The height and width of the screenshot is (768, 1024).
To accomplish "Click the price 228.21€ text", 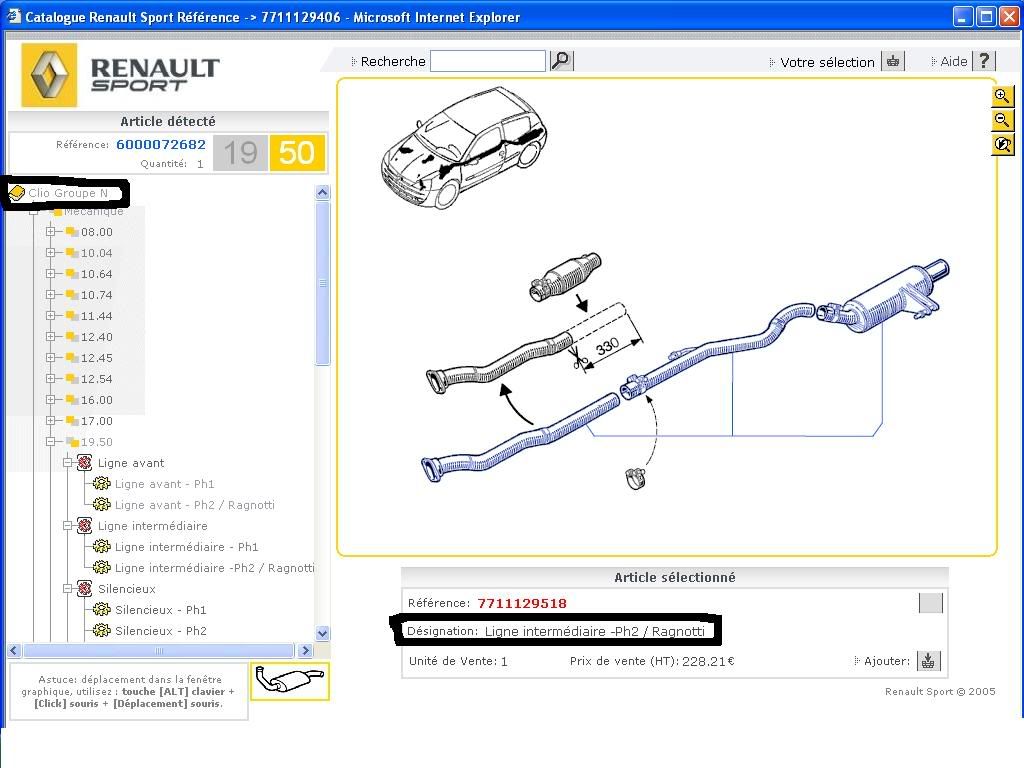I will 708,661.
